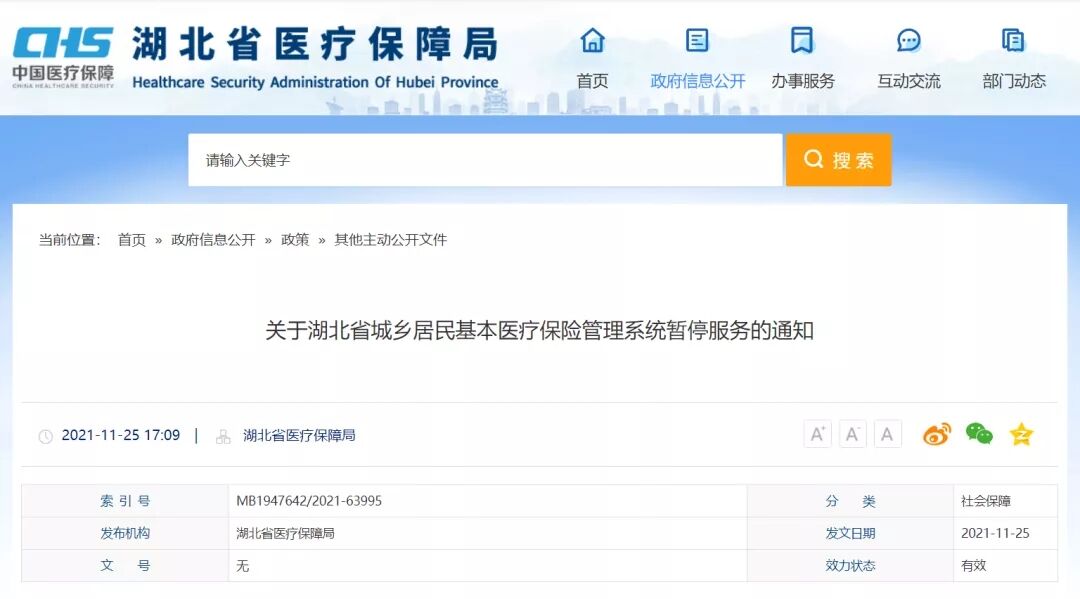Click the 互动交流 chat bubble icon
The image size is (1080, 599).
coord(908,41)
